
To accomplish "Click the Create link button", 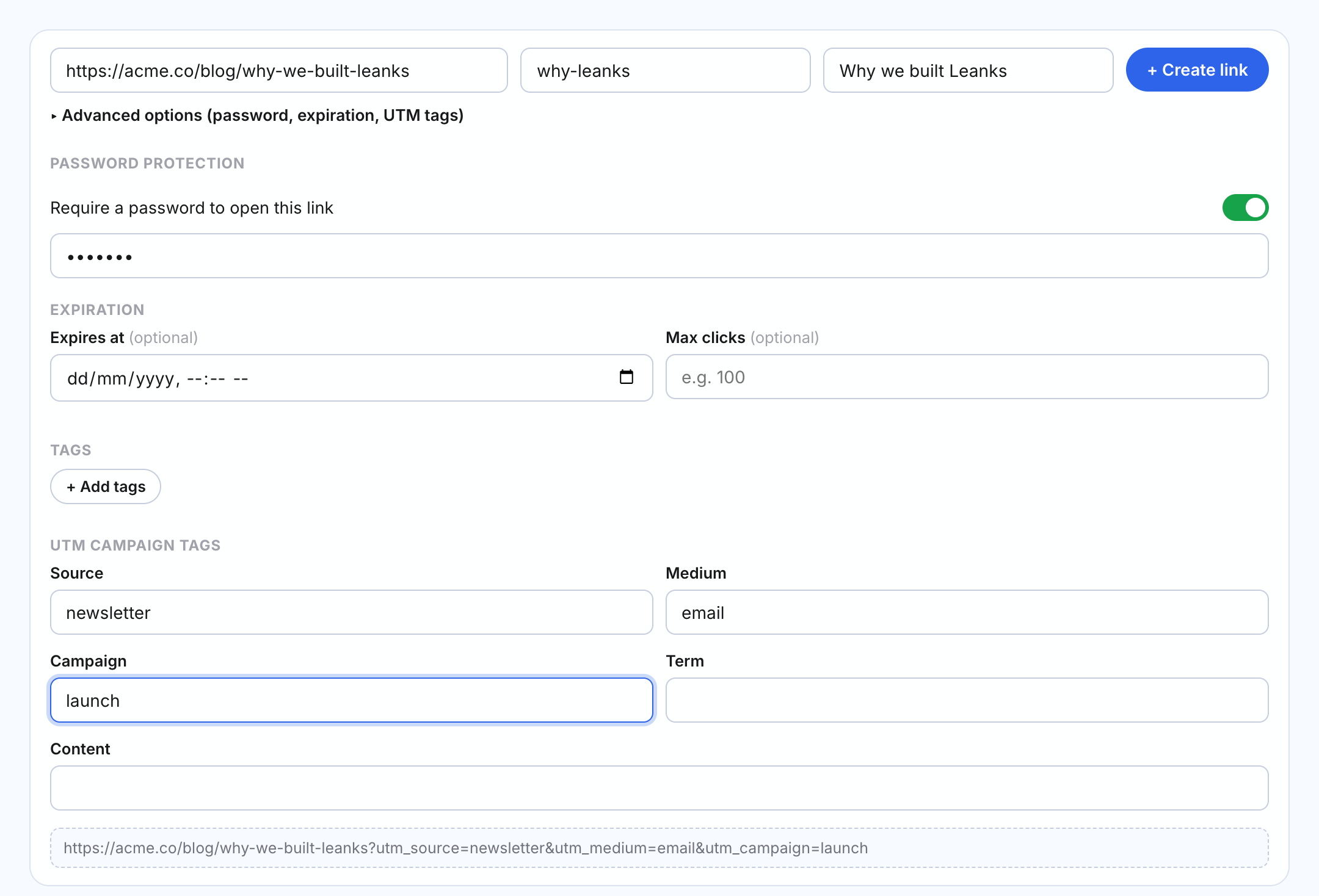I will 1197,70.
